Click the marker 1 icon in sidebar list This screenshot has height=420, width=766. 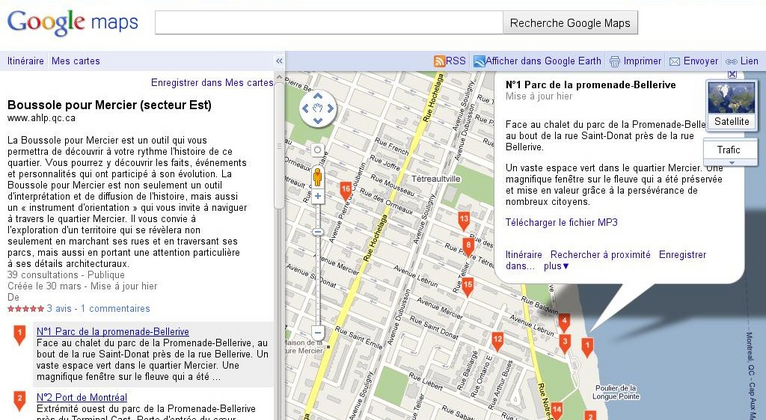click(x=20, y=336)
